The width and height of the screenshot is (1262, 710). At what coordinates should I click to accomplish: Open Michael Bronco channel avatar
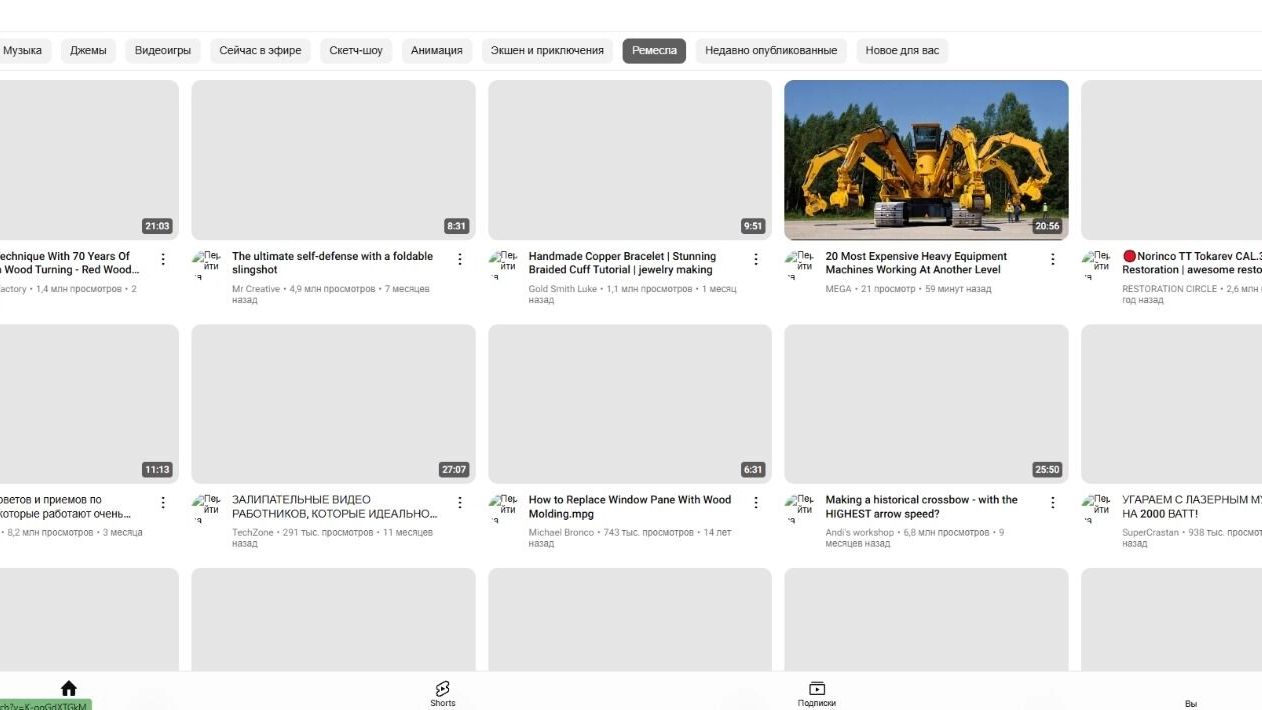[503, 508]
